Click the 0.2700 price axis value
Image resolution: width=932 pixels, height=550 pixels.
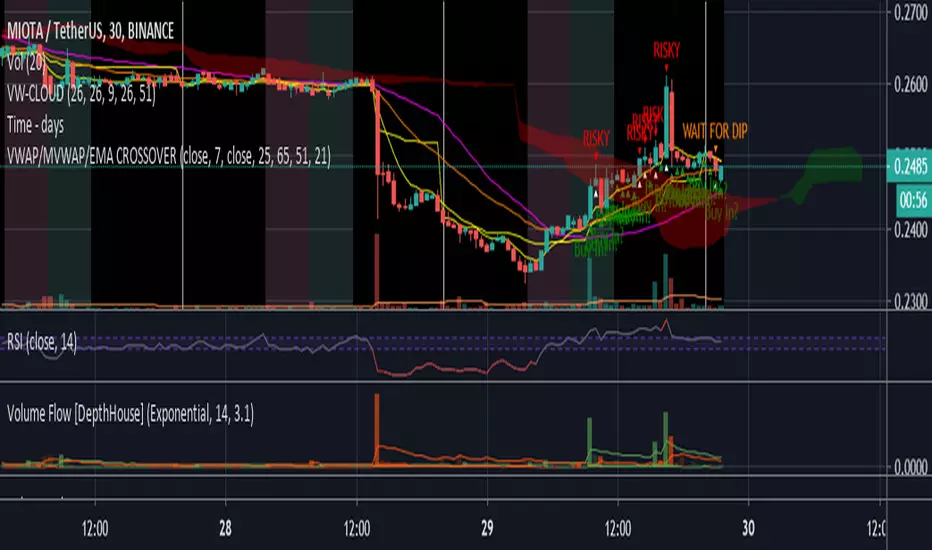[911, 13]
